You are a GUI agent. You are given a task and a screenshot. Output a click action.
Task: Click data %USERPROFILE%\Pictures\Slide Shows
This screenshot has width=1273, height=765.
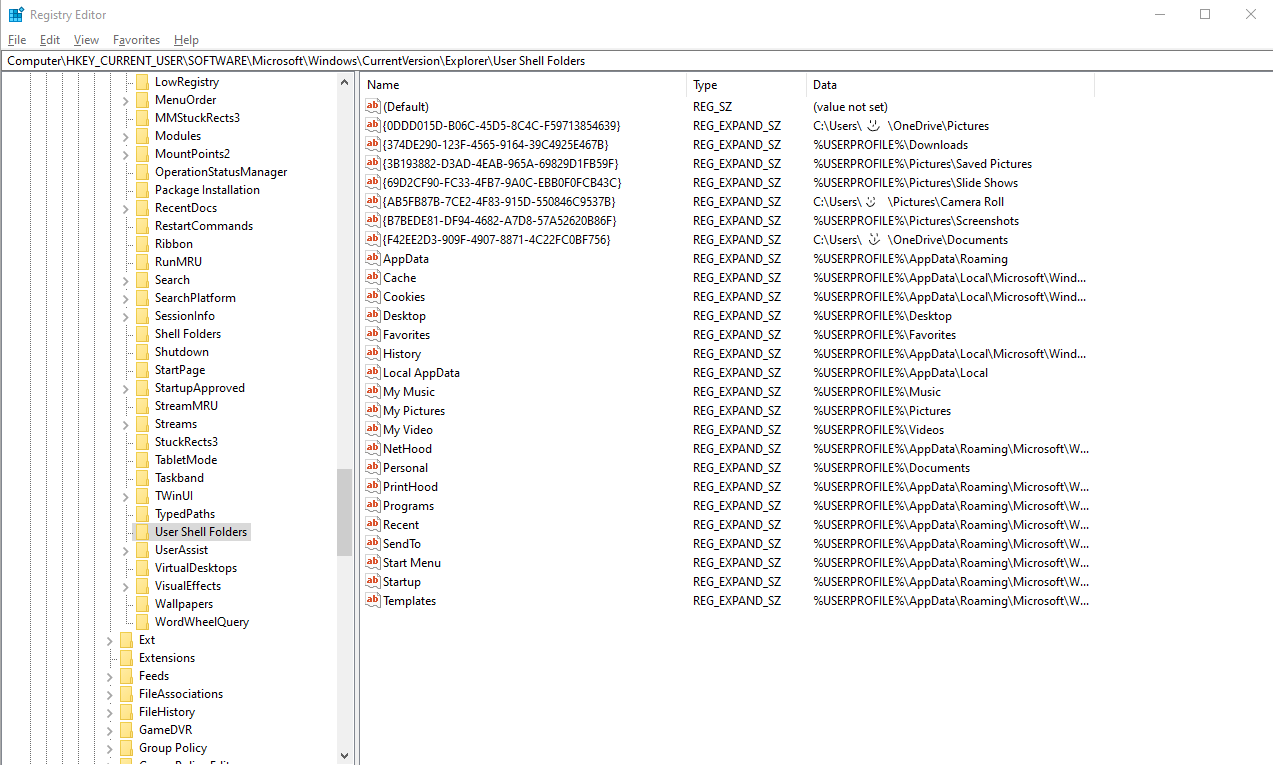[x=915, y=182]
